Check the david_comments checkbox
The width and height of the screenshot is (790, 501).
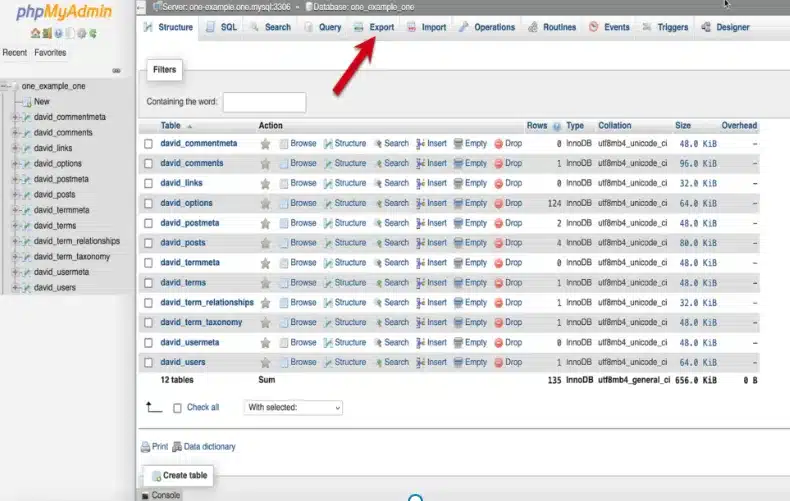pyautogui.click(x=148, y=163)
